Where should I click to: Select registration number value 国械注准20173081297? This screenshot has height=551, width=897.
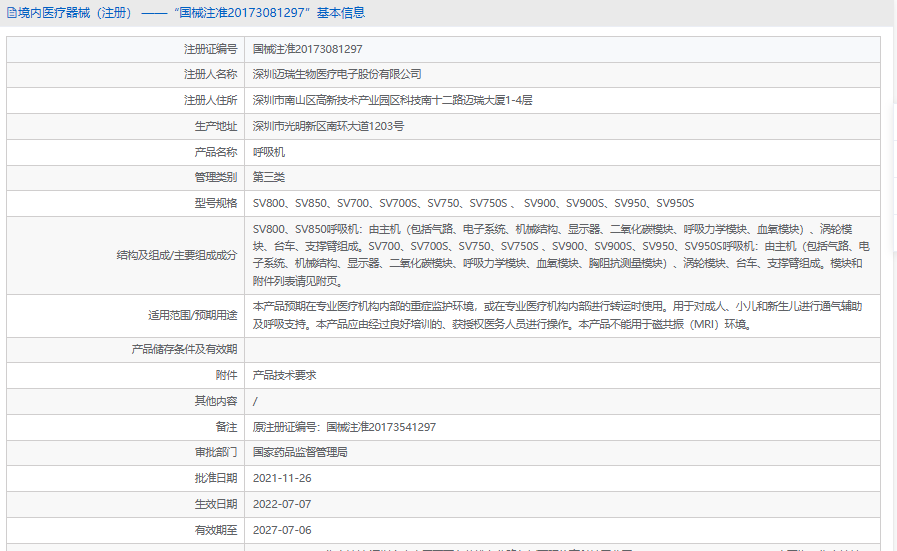click(x=308, y=49)
